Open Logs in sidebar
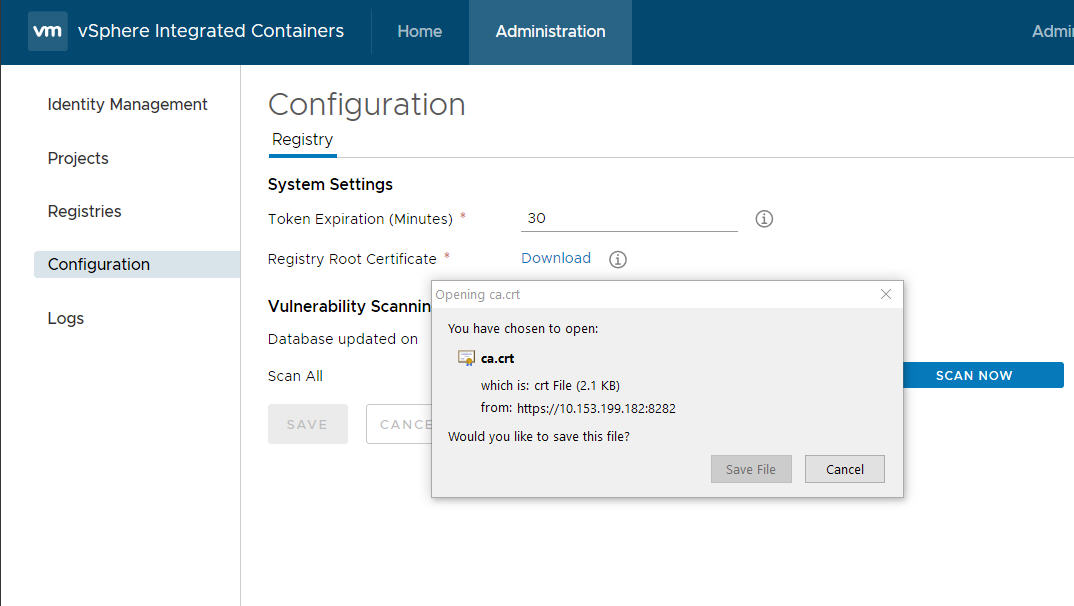1074x606 pixels. (66, 318)
